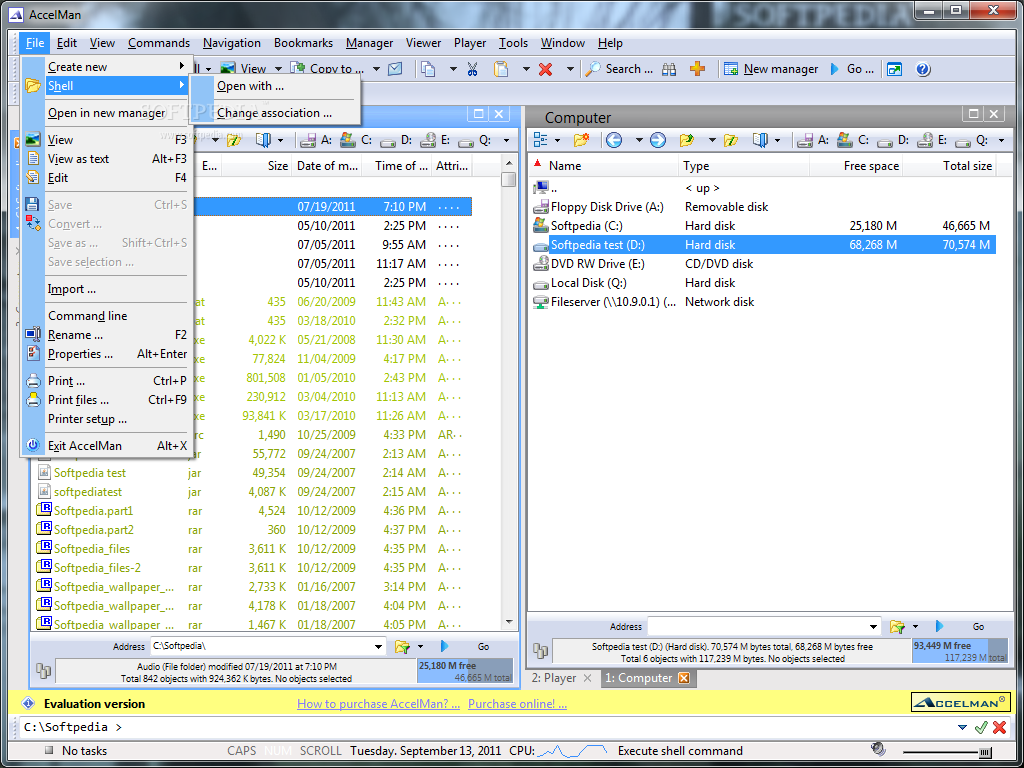1024x768 pixels.
Task: Click the 93,449 M free space bar
Action: [x=960, y=651]
